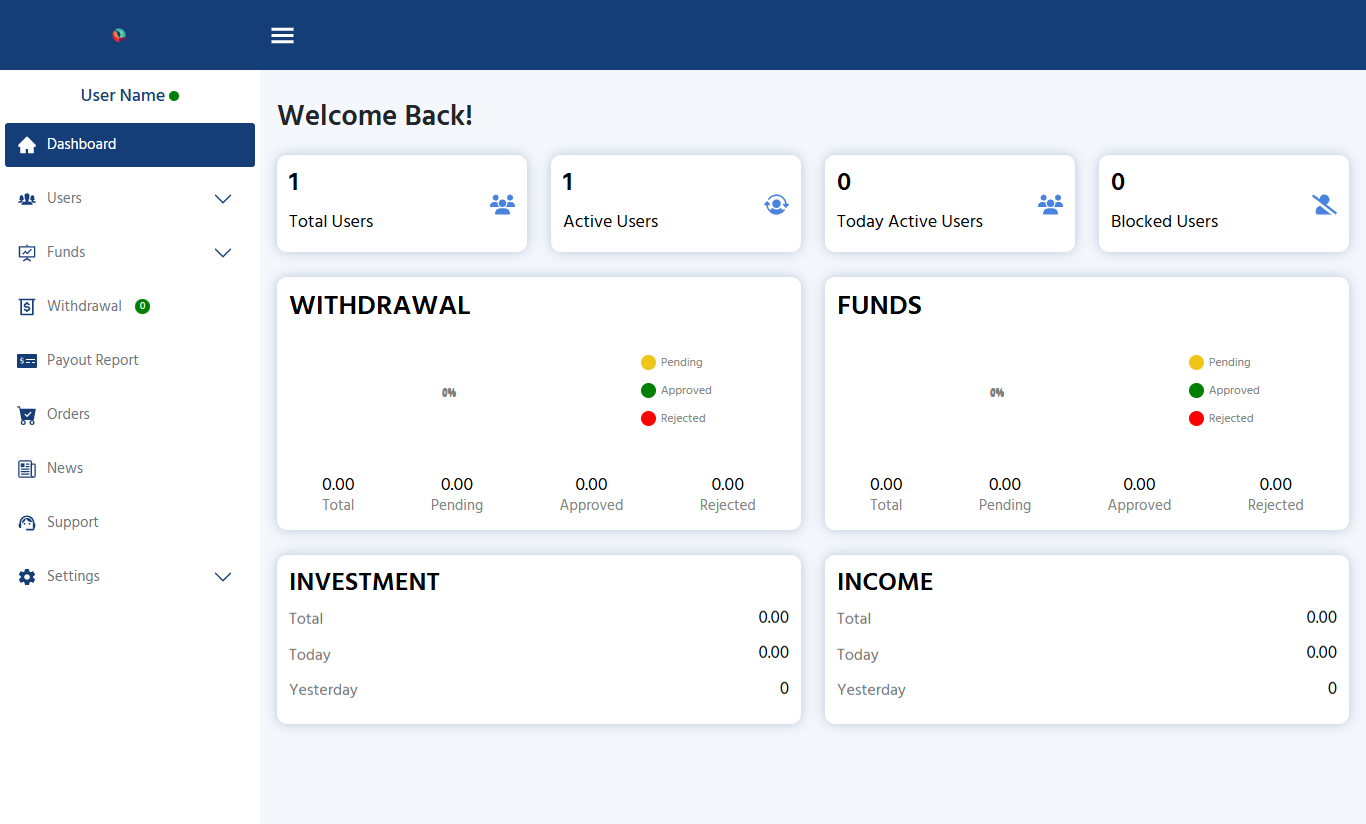Expand the Funds sidebar submenu chevron
The image size is (1366, 824).
pyautogui.click(x=223, y=253)
